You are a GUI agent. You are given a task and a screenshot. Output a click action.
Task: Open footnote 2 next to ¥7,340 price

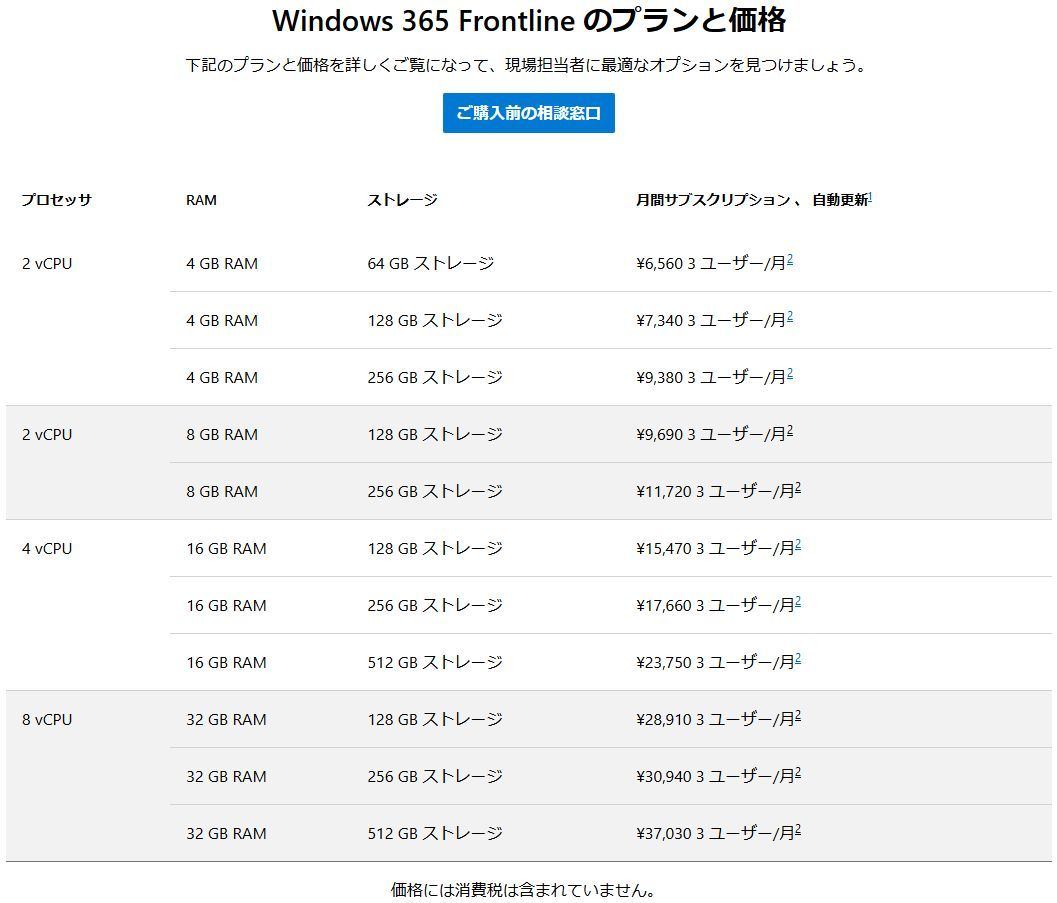pos(789,317)
